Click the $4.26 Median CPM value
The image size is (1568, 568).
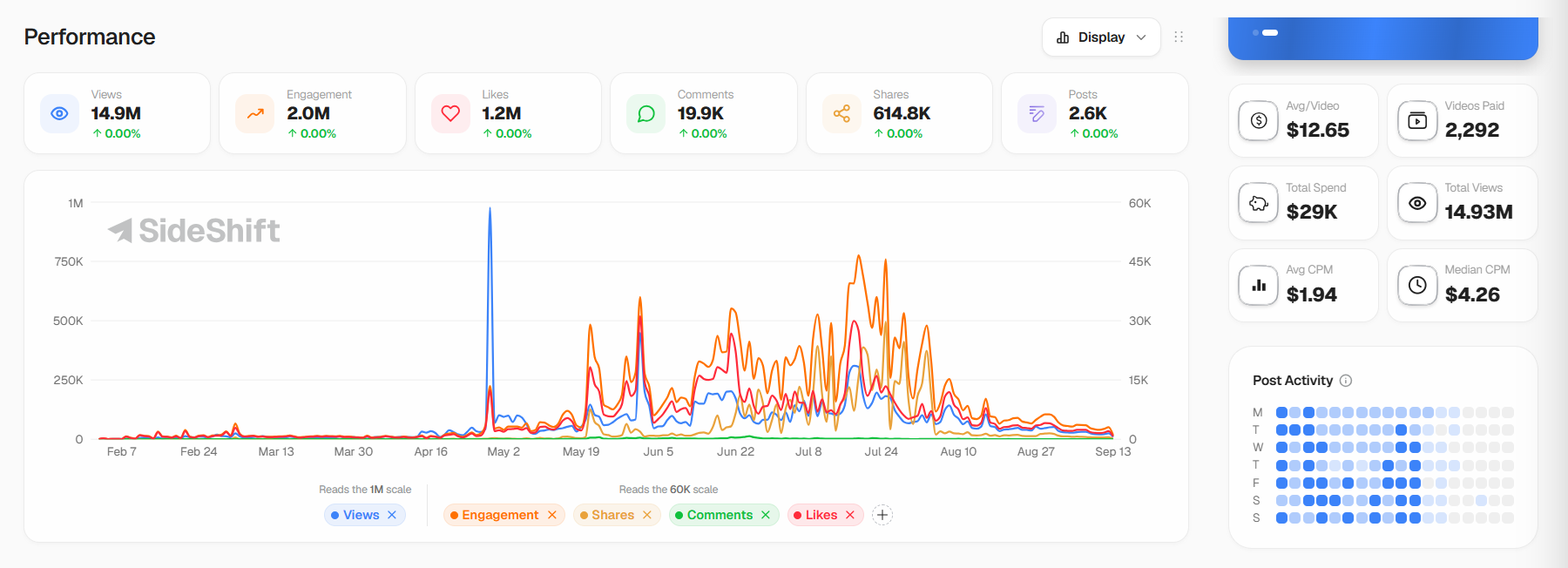(1472, 294)
